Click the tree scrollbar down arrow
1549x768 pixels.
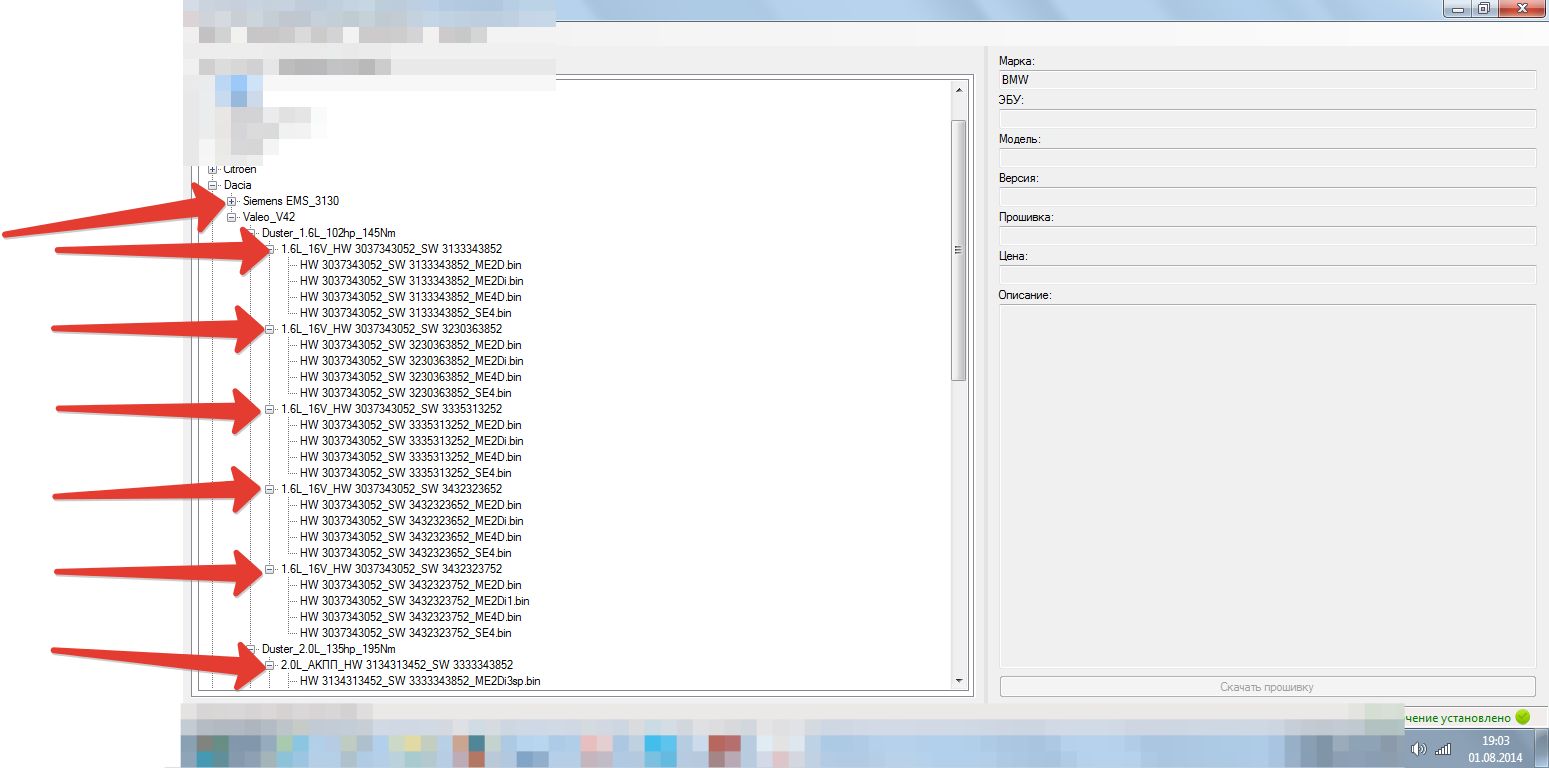point(959,680)
